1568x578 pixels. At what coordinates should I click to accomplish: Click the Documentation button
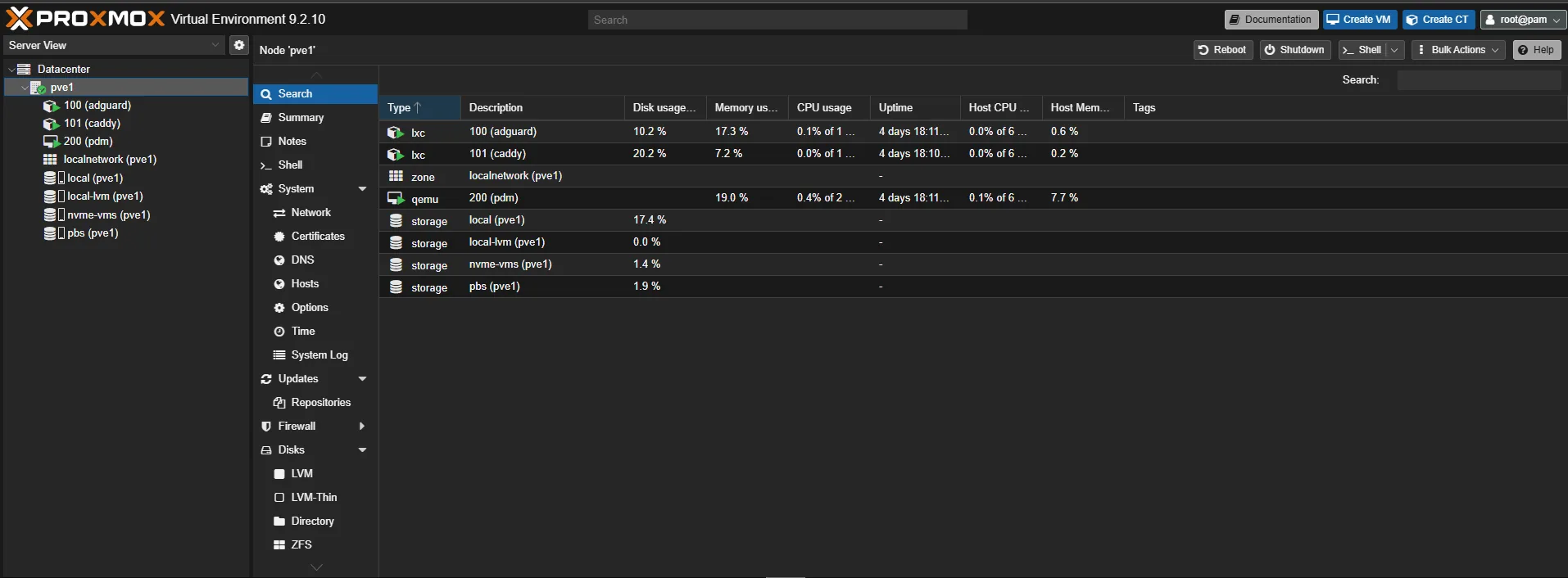click(x=1271, y=20)
